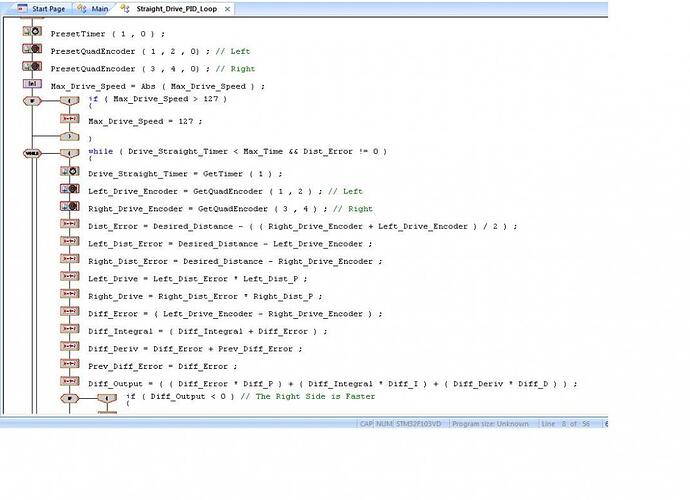Select the Prev_Diff_Error assignment block icon

[x=70, y=364]
